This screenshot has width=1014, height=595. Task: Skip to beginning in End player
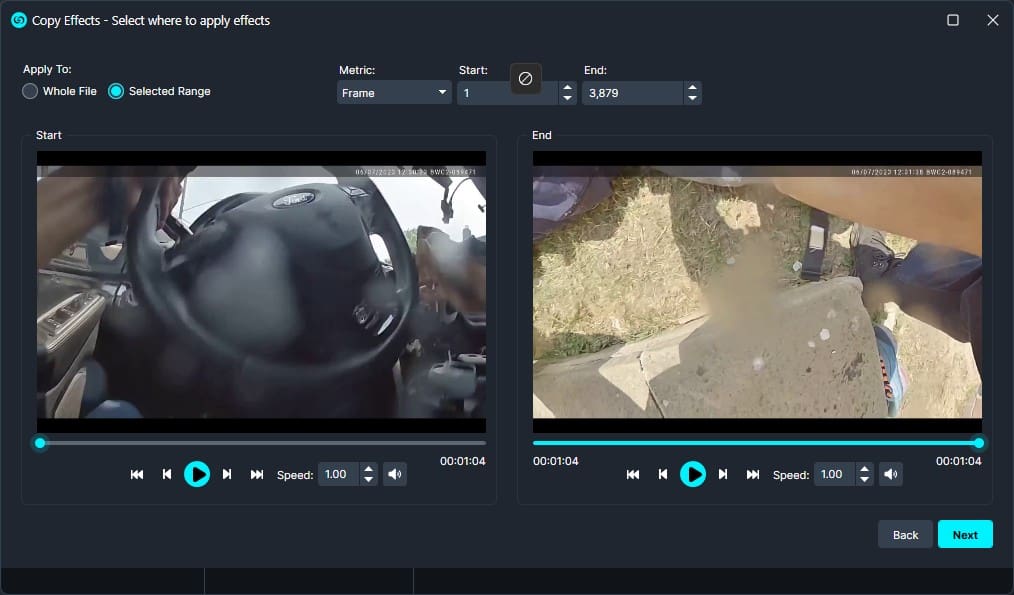pyautogui.click(x=633, y=474)
